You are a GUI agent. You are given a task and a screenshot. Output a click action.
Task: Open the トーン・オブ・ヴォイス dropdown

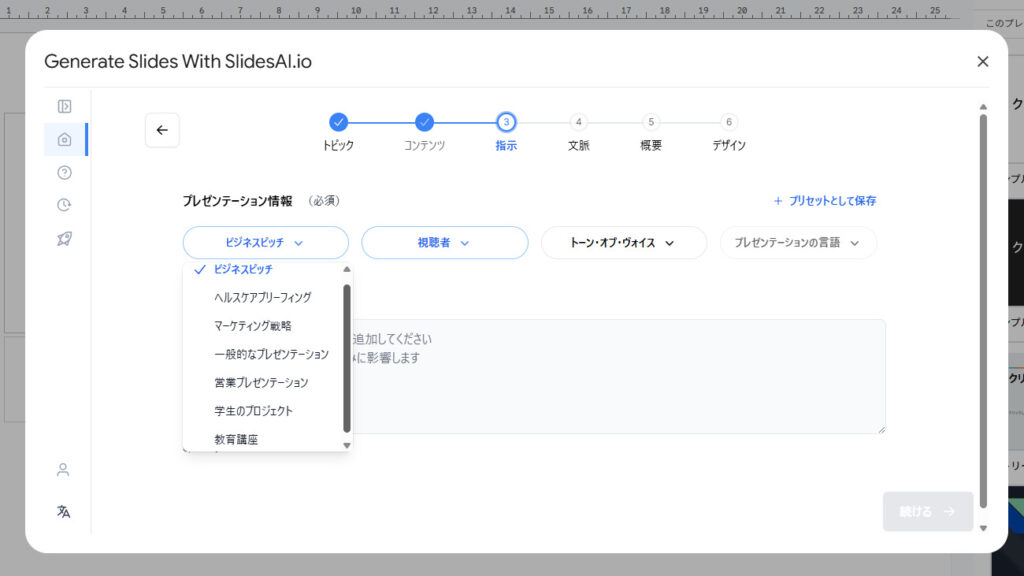pyautogui.click(x=624, y=242)
